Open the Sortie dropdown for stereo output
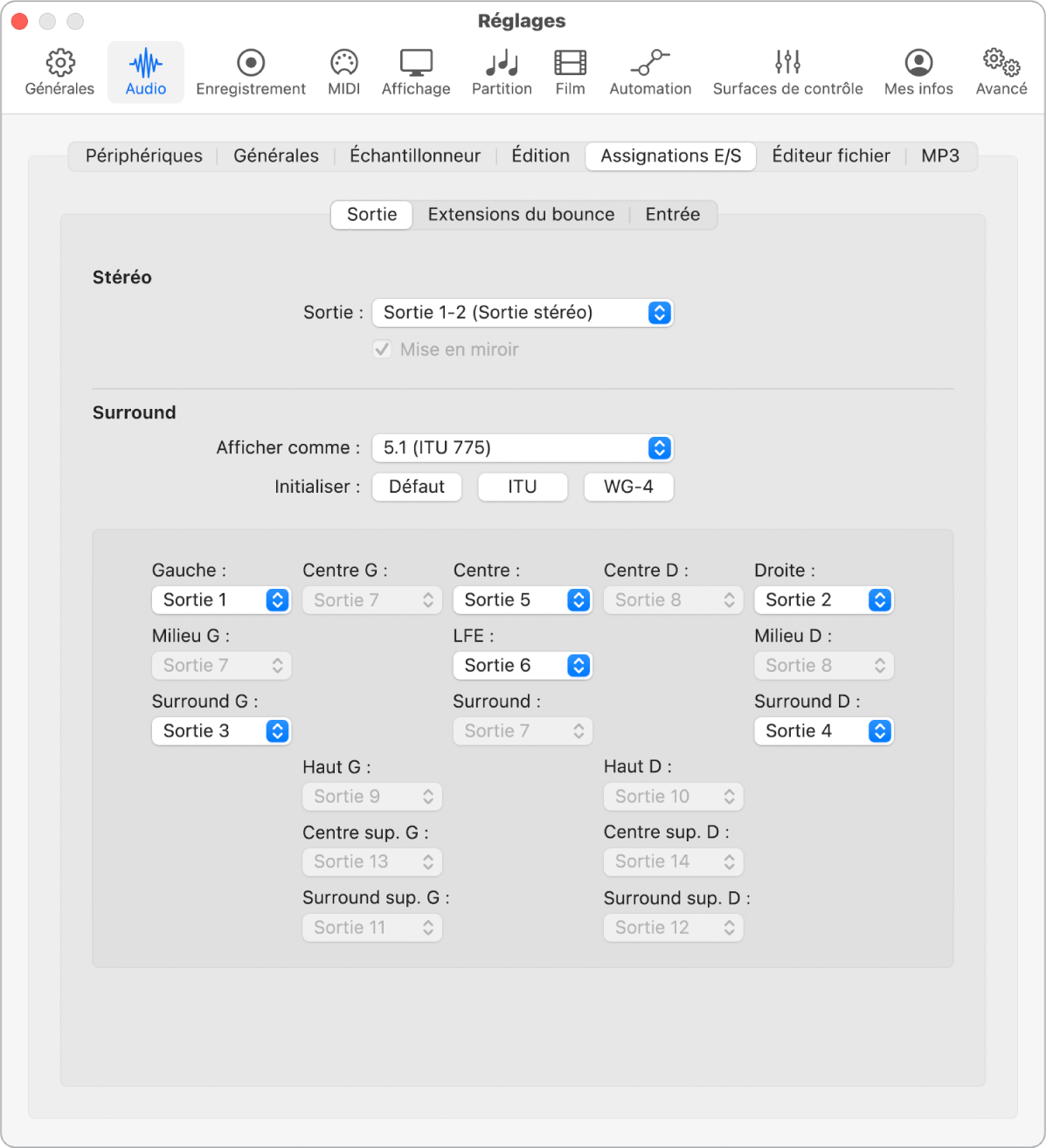1046x1148 pixels. pos(523,312)
